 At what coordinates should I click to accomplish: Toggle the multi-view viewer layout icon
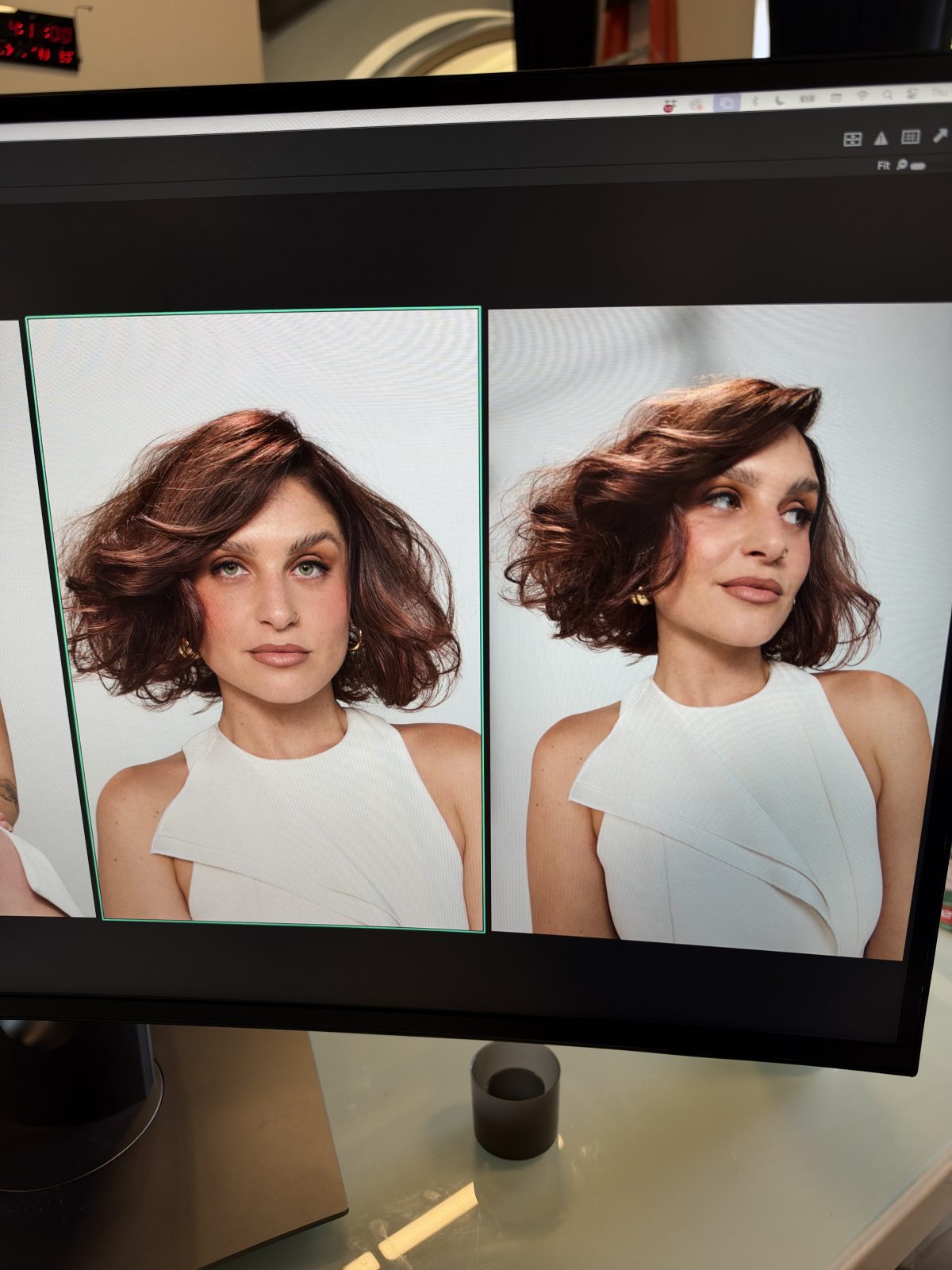[x=853, y=139]
